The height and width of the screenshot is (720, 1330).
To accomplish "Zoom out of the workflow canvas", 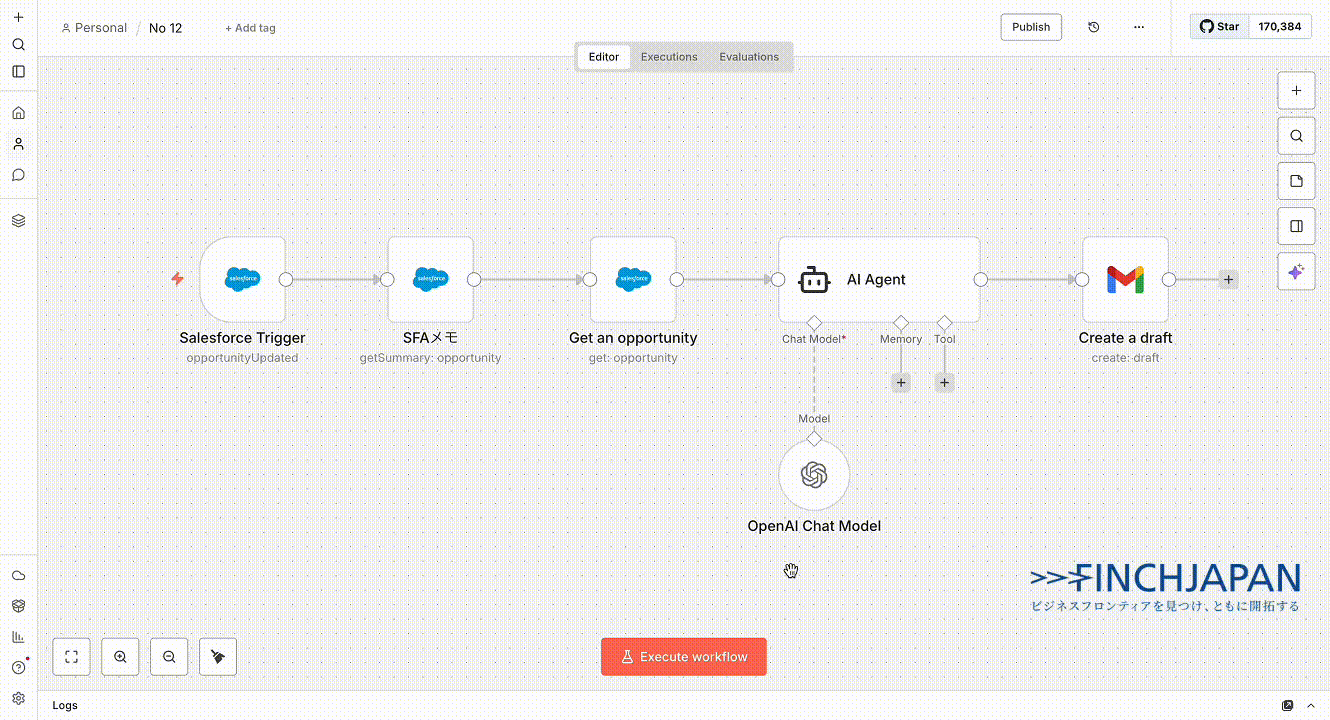I will point(169,657).
